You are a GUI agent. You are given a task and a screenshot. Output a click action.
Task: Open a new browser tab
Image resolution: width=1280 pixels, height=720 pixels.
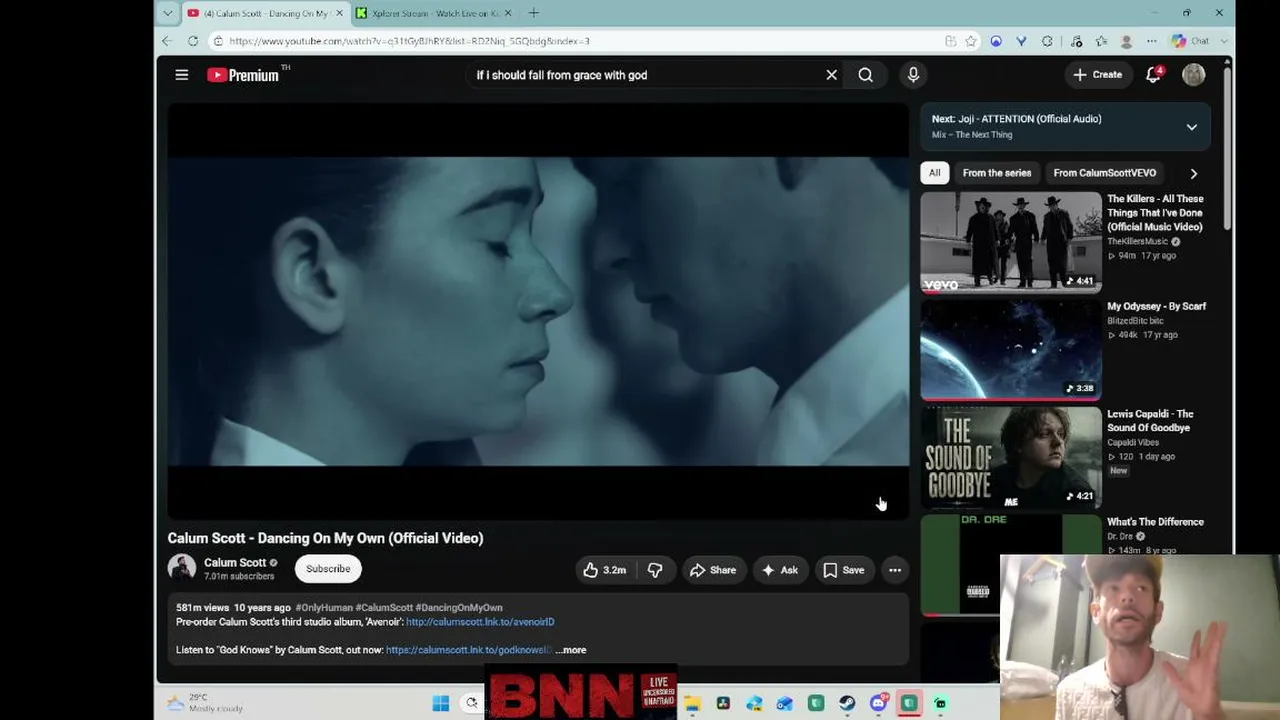click(534, 13)
